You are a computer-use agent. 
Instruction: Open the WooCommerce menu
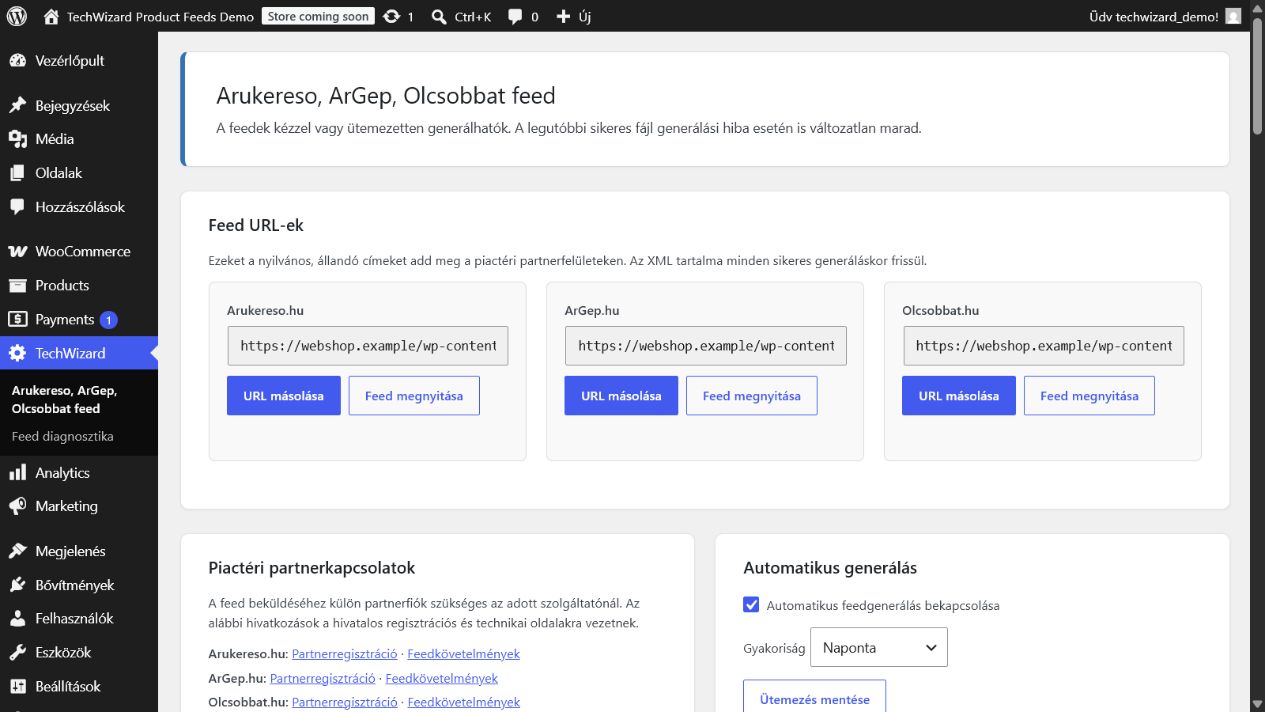(79, 252)
